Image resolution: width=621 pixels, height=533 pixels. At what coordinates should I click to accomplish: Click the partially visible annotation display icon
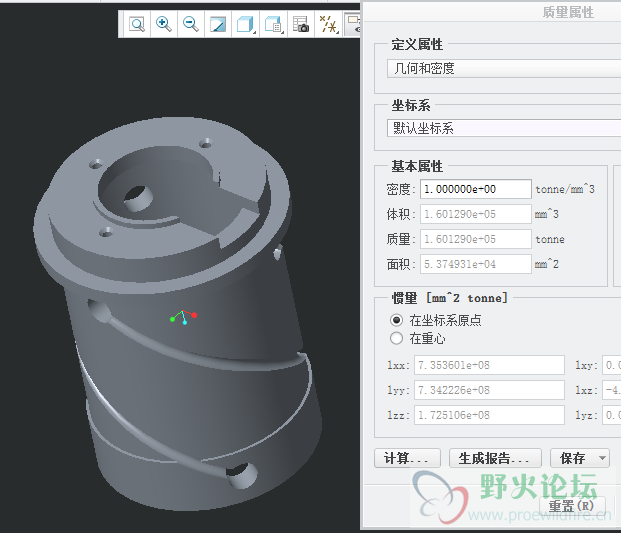tap(352, 25)
